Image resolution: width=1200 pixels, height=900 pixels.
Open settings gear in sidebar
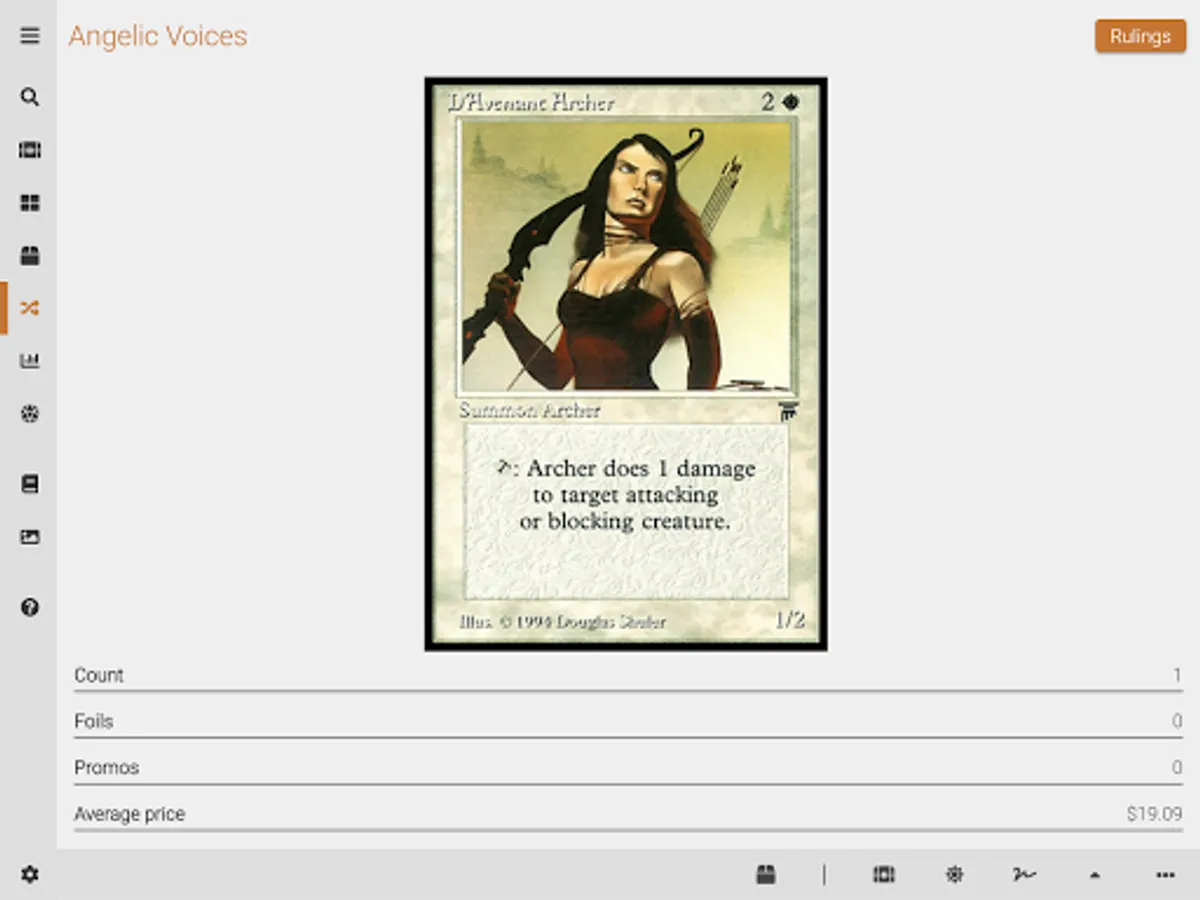coord(30,875)
